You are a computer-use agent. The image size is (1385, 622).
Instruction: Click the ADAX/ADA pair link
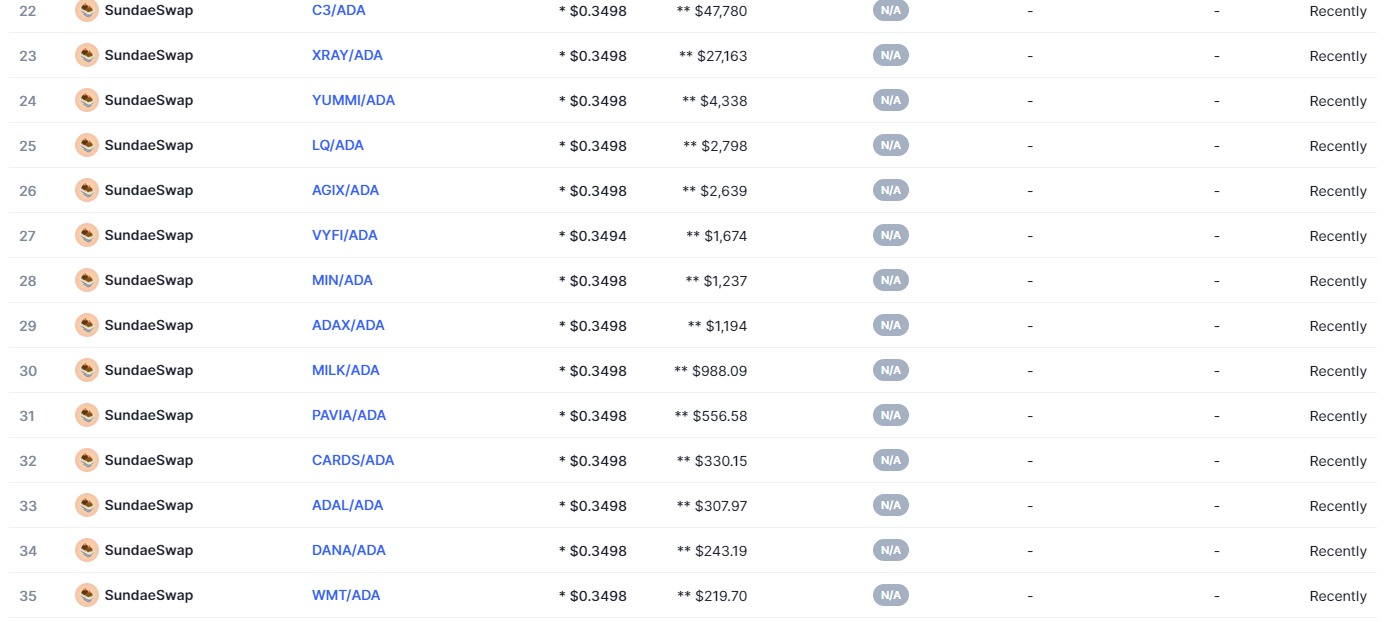click(x=348, y=325)
